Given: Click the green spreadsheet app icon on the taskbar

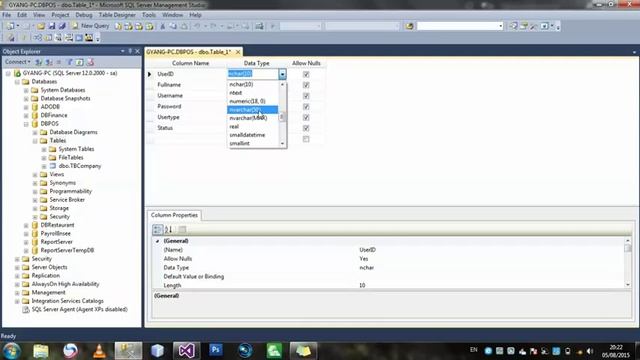Looking at the screenshot, I should pyautogui.click(x=274, y=351).
